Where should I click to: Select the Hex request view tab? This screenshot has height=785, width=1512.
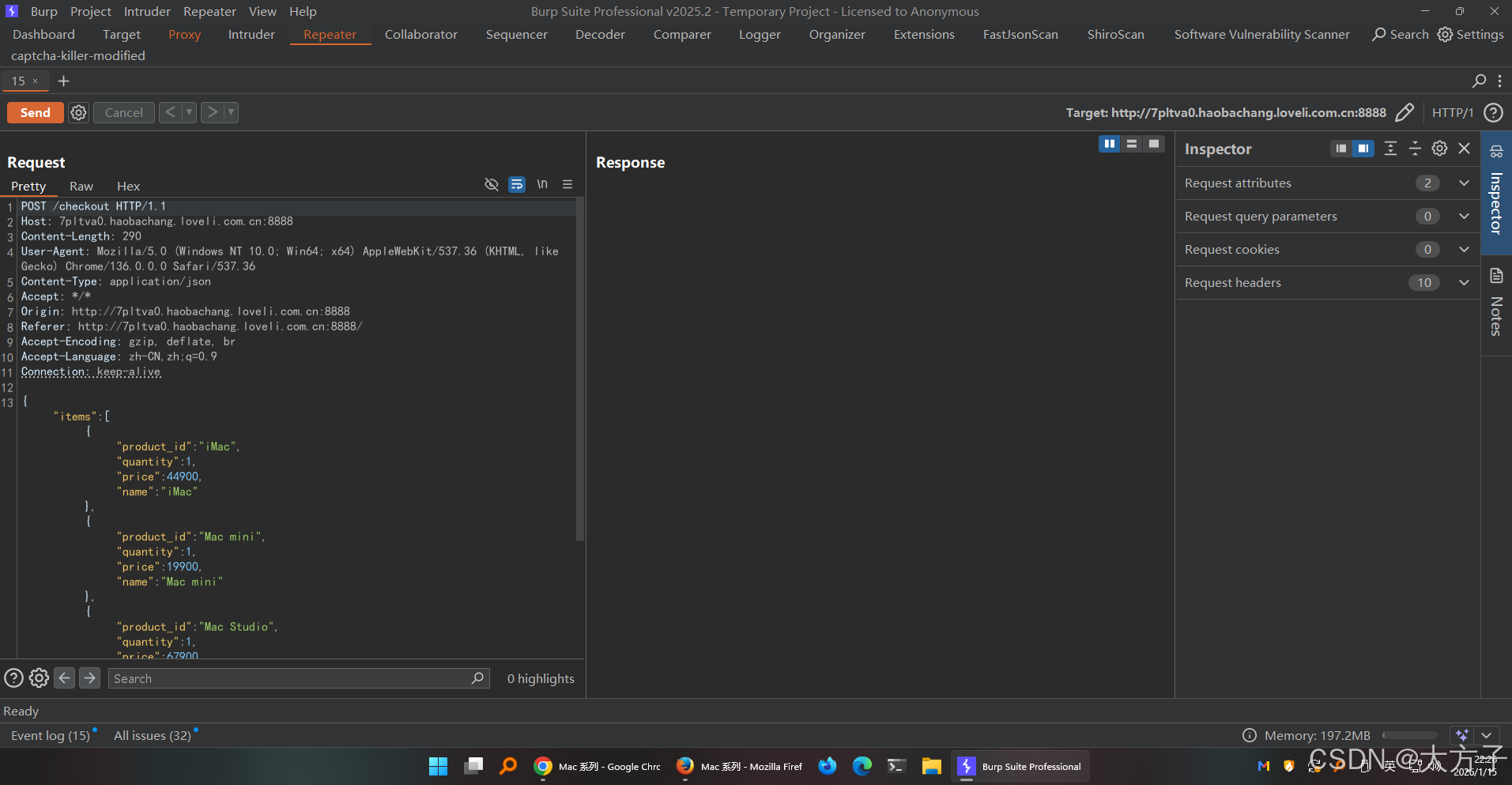click(128, 187)
